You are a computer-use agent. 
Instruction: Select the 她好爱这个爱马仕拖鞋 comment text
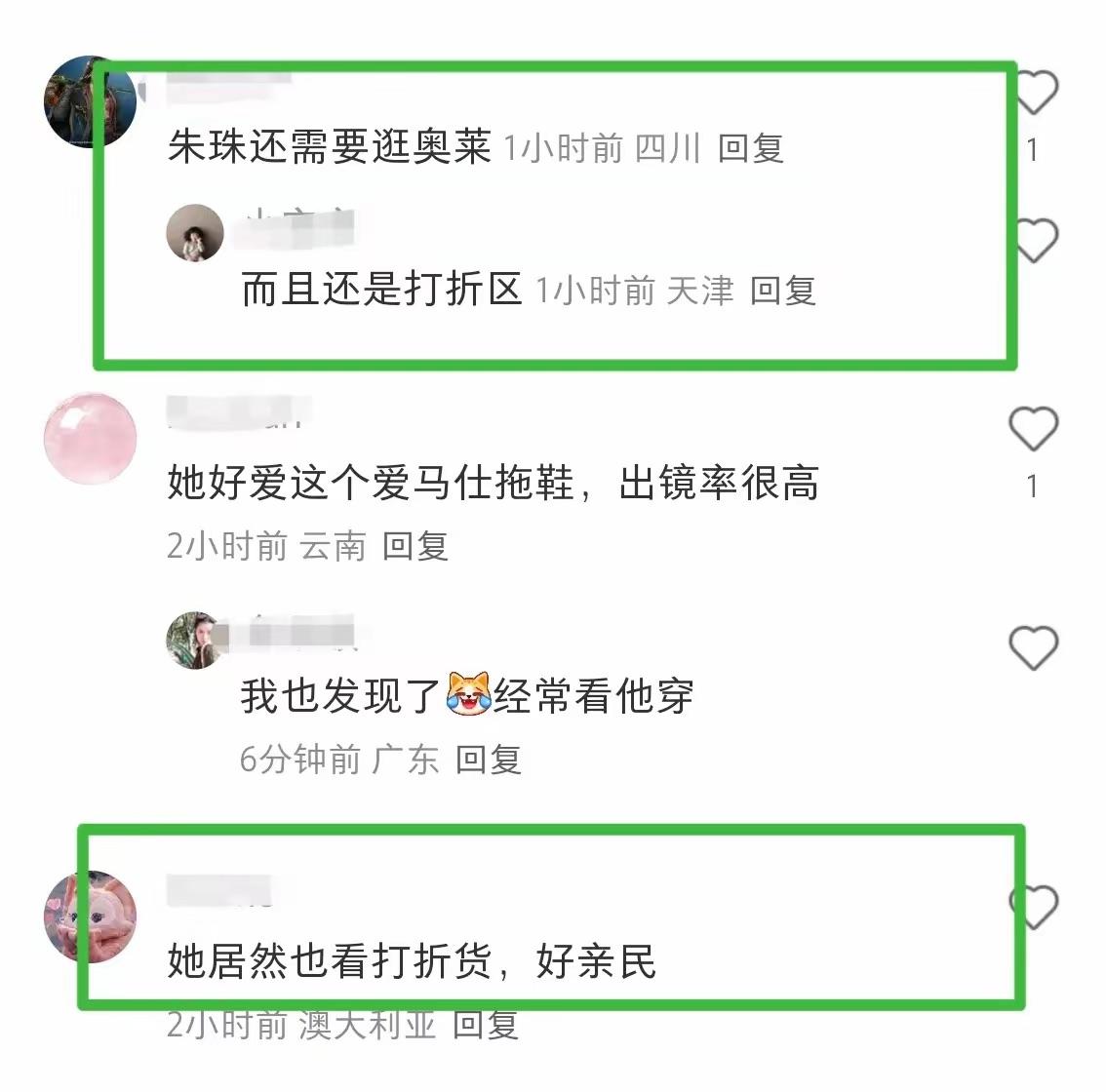coord(494,483)
